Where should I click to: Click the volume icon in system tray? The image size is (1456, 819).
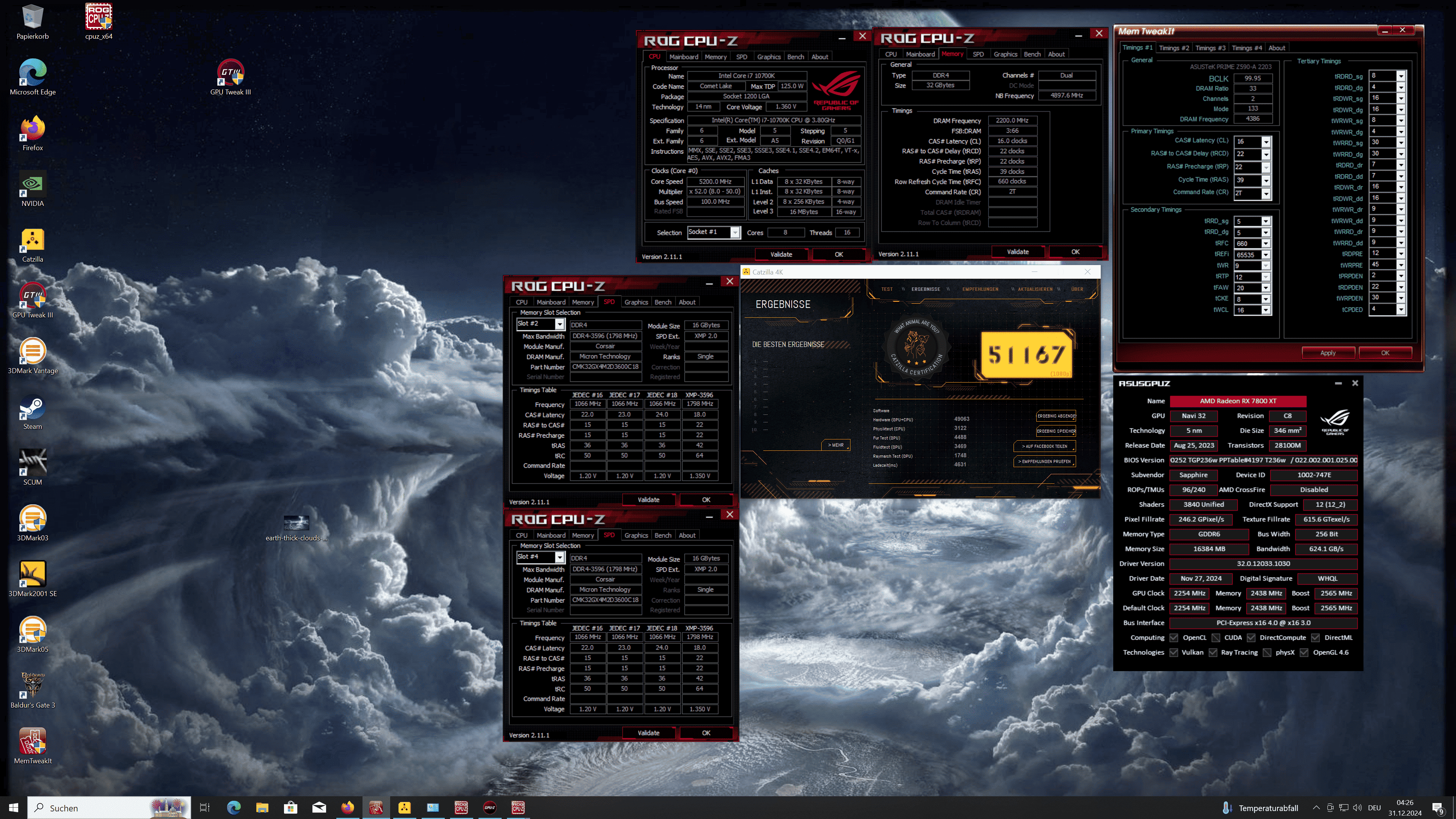point(1357,808)
